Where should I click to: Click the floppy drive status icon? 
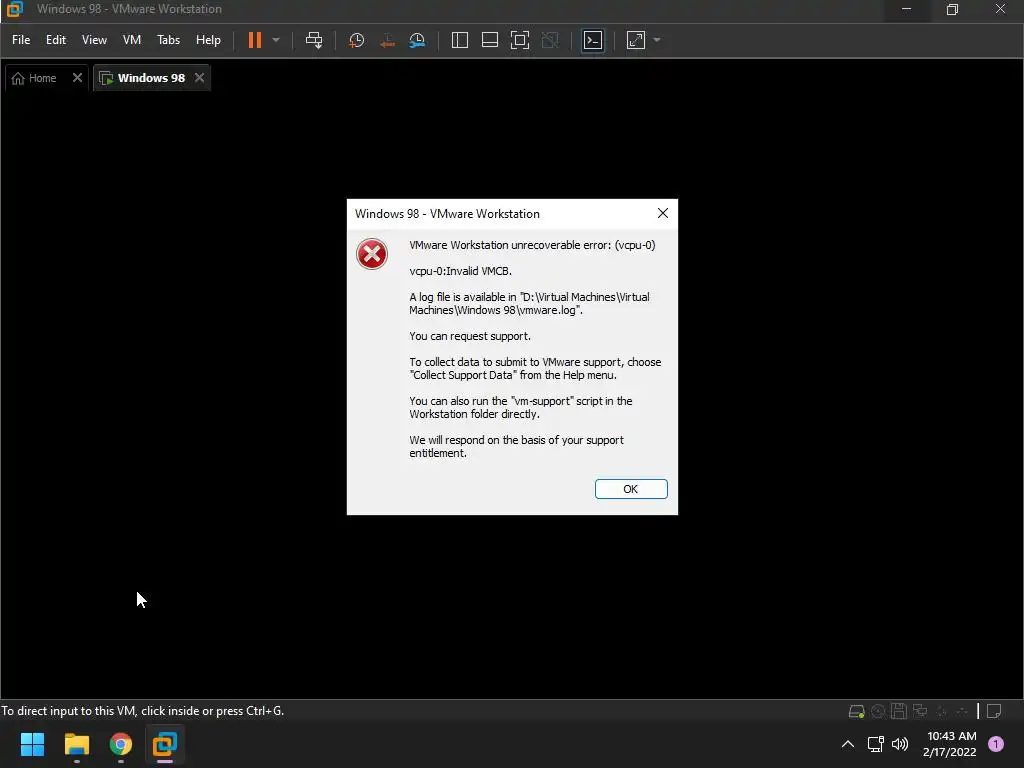click(899, 711)
